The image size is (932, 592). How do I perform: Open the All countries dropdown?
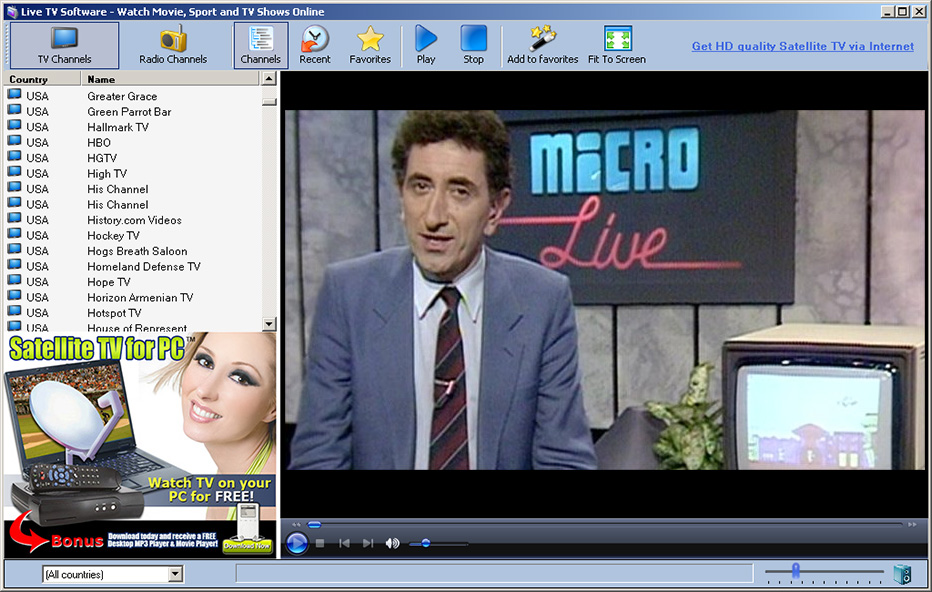click(175, 574)
